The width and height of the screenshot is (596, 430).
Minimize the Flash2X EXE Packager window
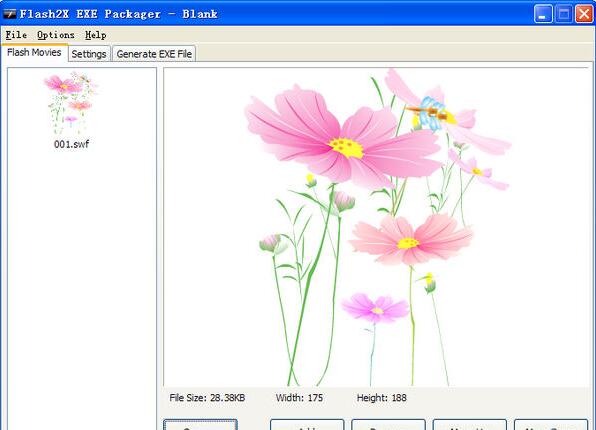(543, 14)
